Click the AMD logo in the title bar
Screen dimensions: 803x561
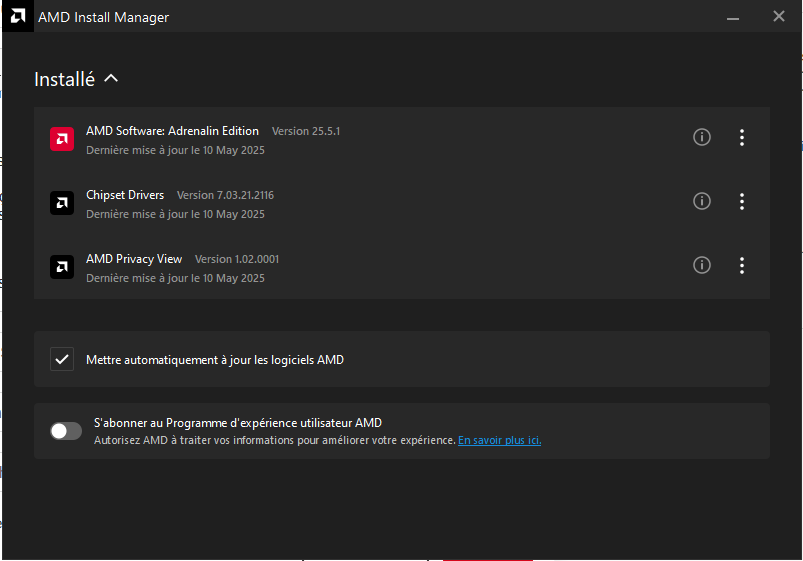pos(18,16)
